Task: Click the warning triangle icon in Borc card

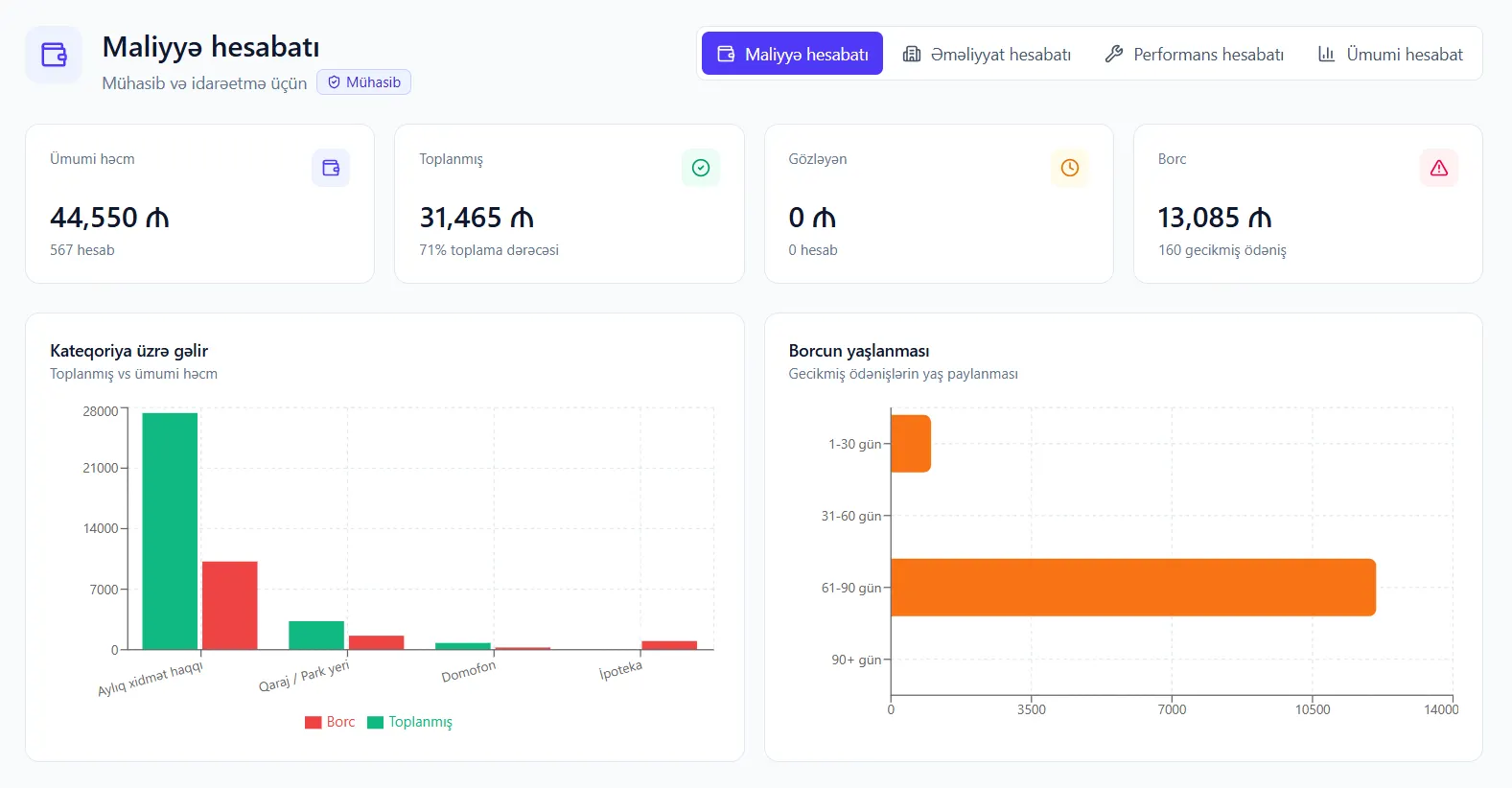Action: (1439, 168)
